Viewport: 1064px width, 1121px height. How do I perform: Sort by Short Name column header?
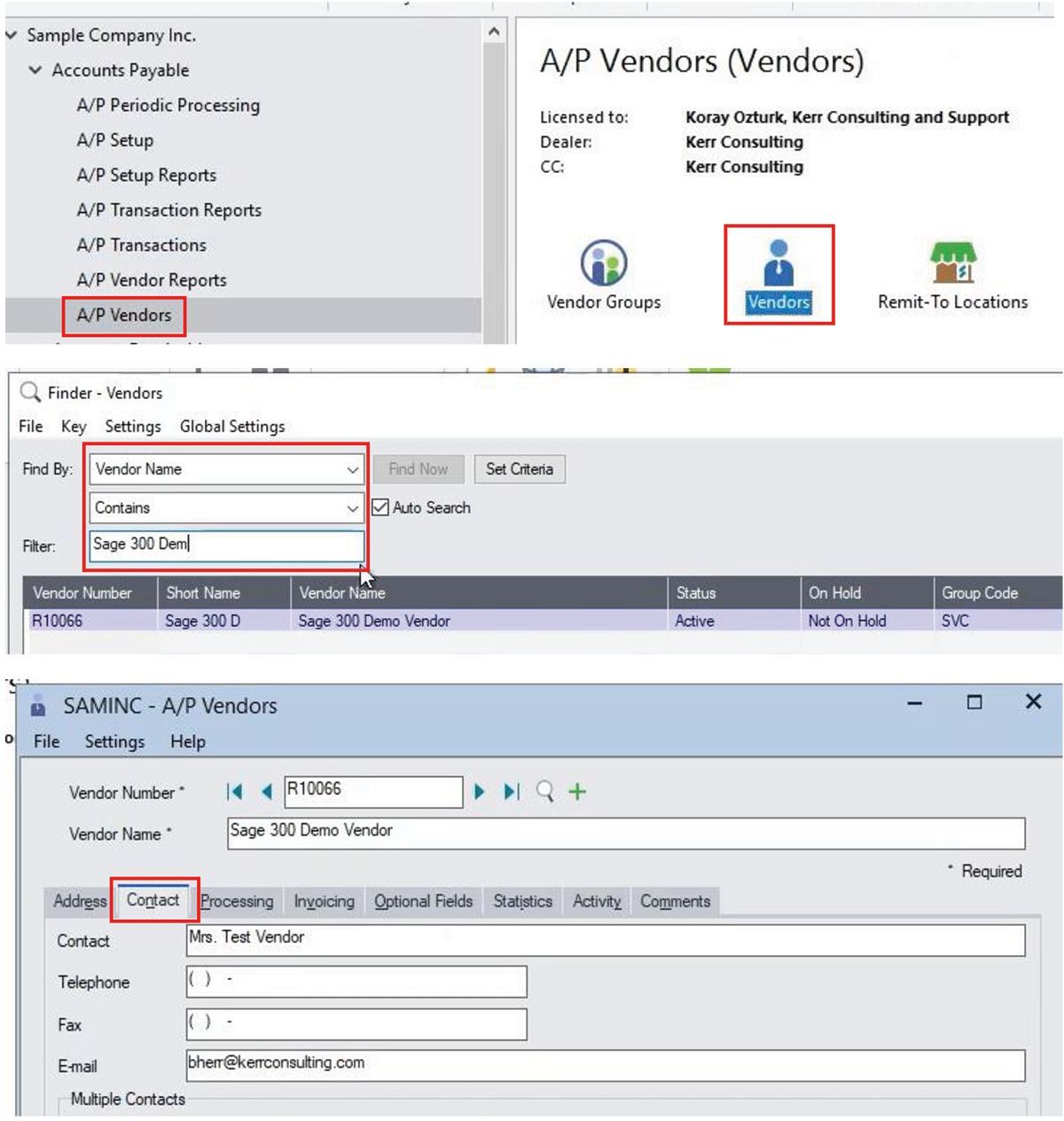coord(223,592)
